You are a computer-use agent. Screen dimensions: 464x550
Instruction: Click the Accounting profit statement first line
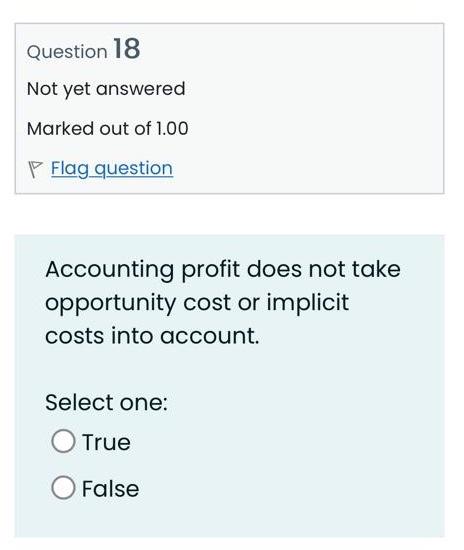tap(223, 270)
